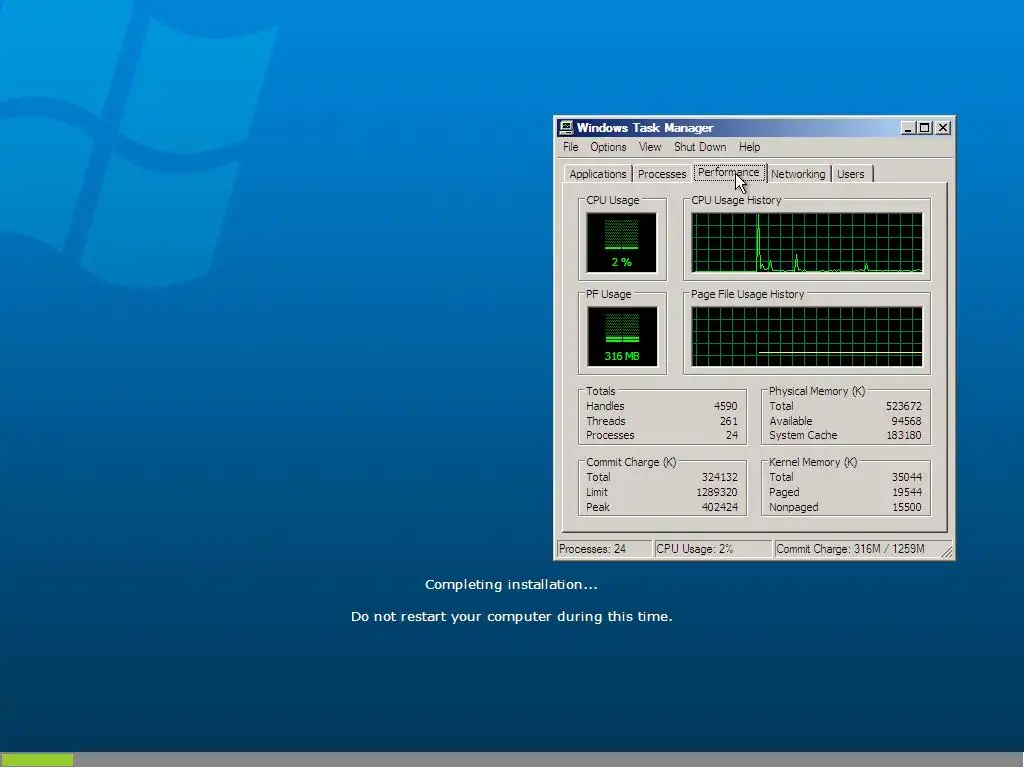The image size is (1024, 768).
Task: Click the System Cache value 183180
Action: pyautogui.click(x=904, y=435)
